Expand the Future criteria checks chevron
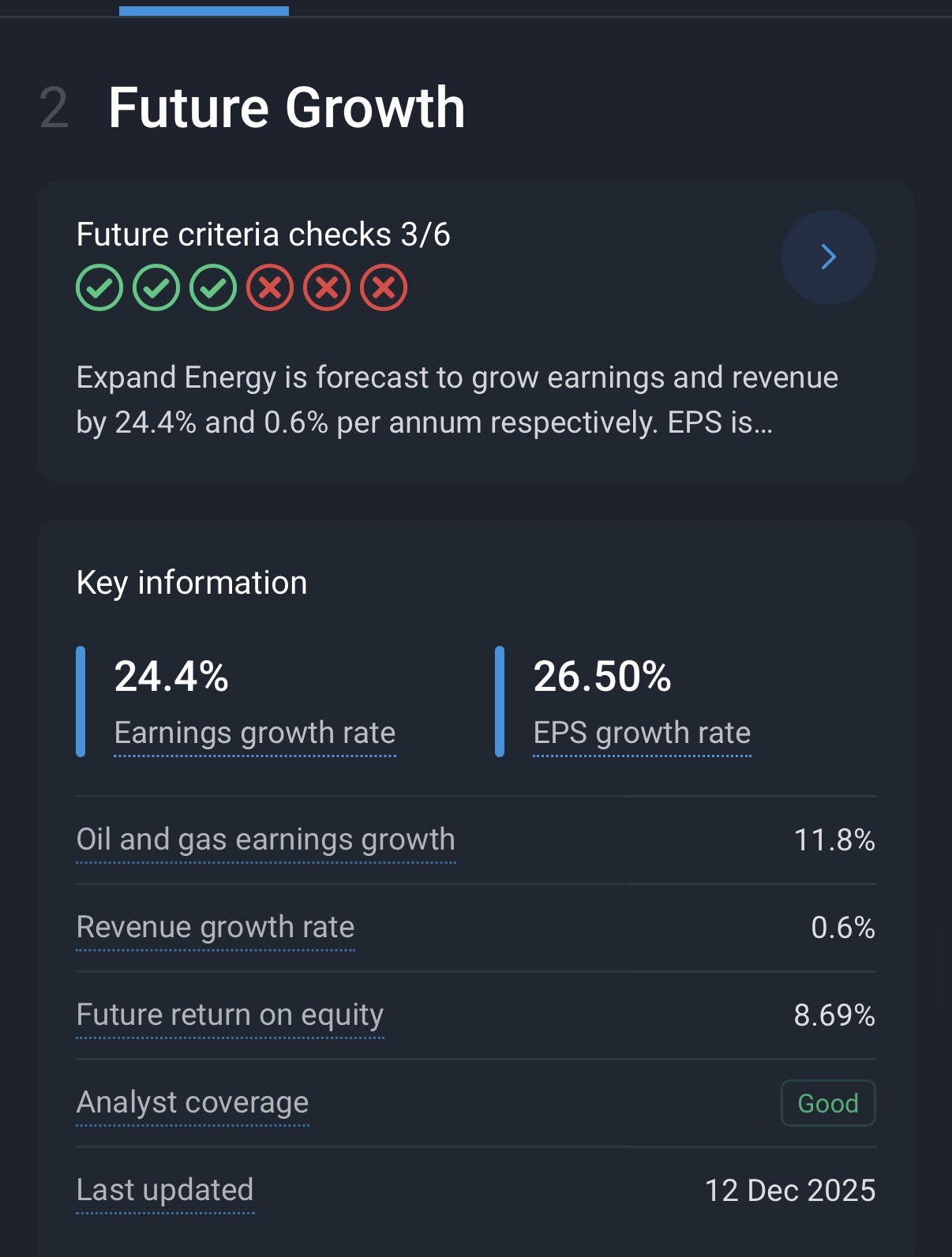 tap(828, 257)
